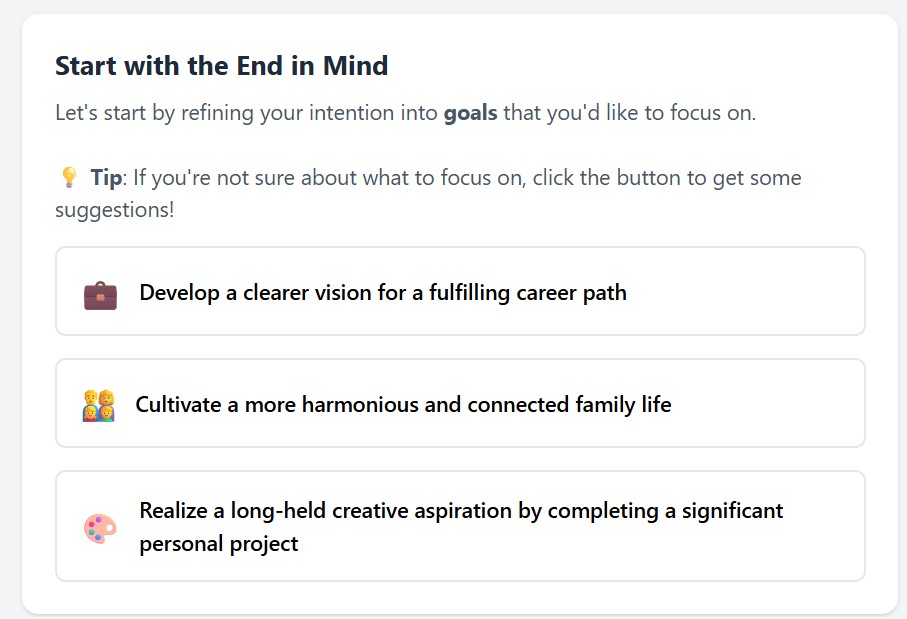Viewport: 907px width, 619px height.
Task: Click the word 'Cultivate' in the family goal
Action: [174, 405]
